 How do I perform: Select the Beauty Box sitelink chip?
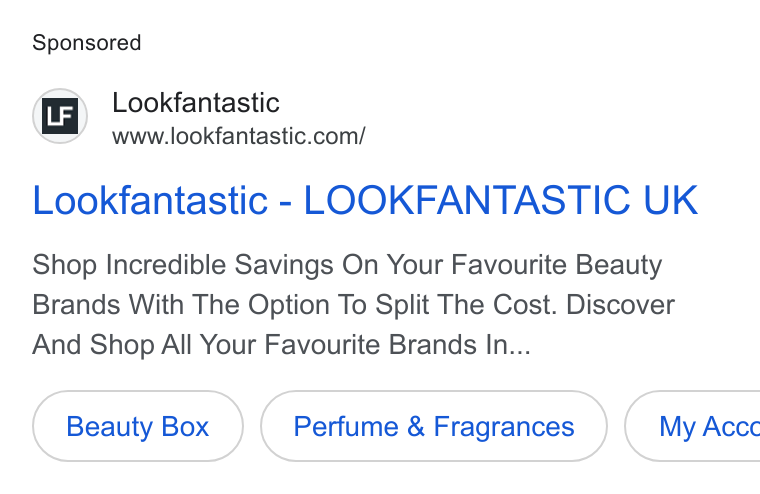tap(138, 426)
